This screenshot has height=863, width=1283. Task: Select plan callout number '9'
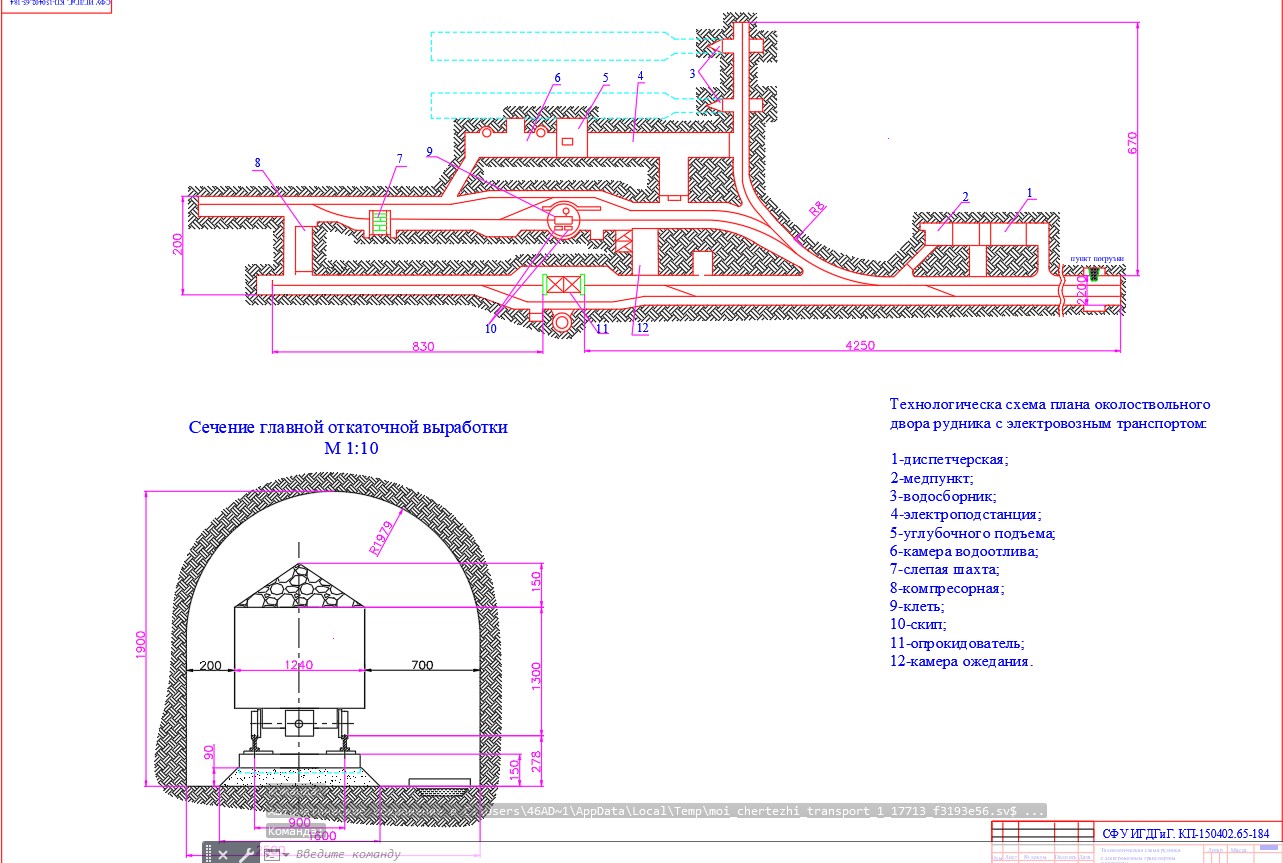[429, 152]
